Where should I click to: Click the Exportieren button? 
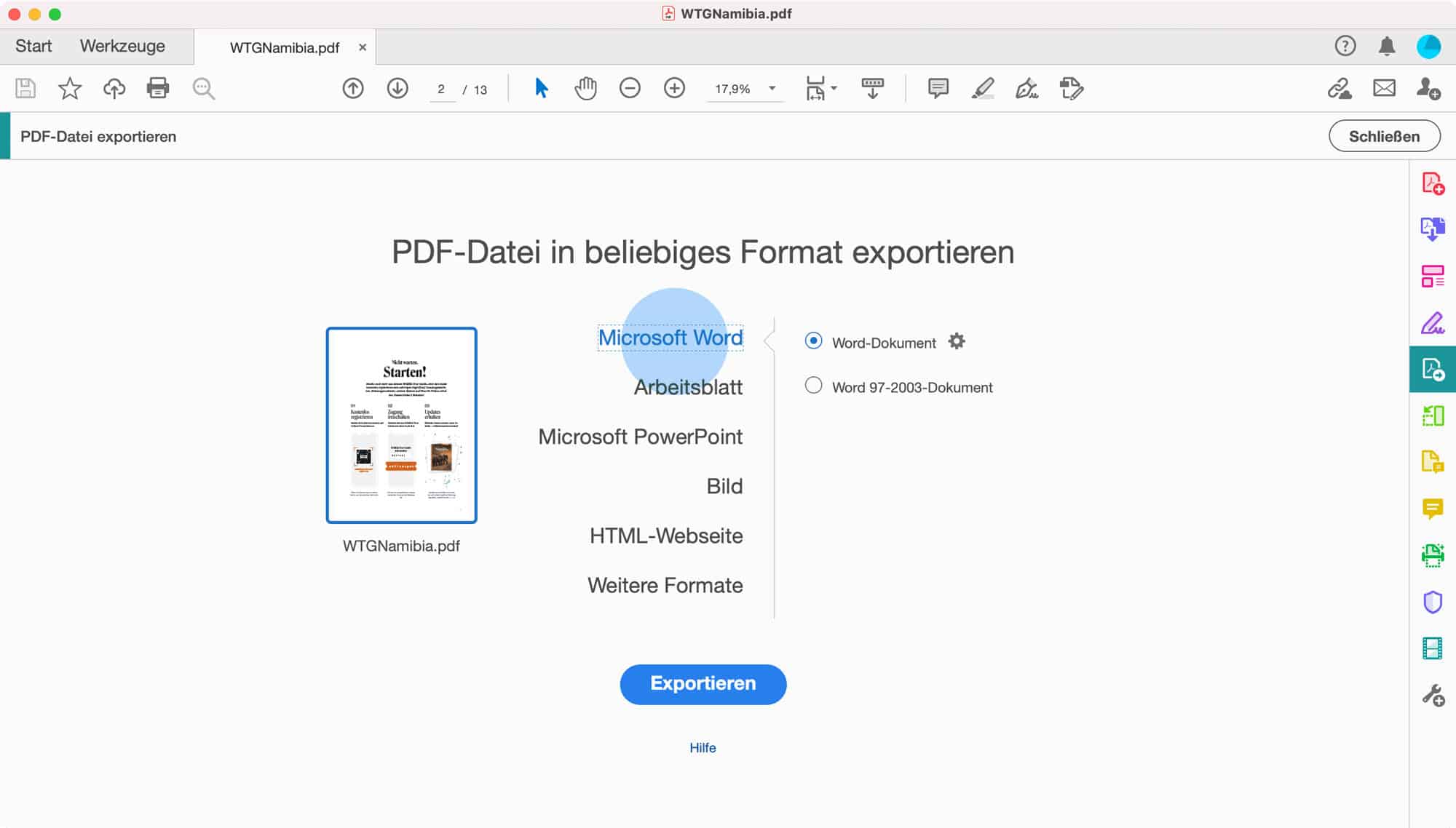point(703,684)
